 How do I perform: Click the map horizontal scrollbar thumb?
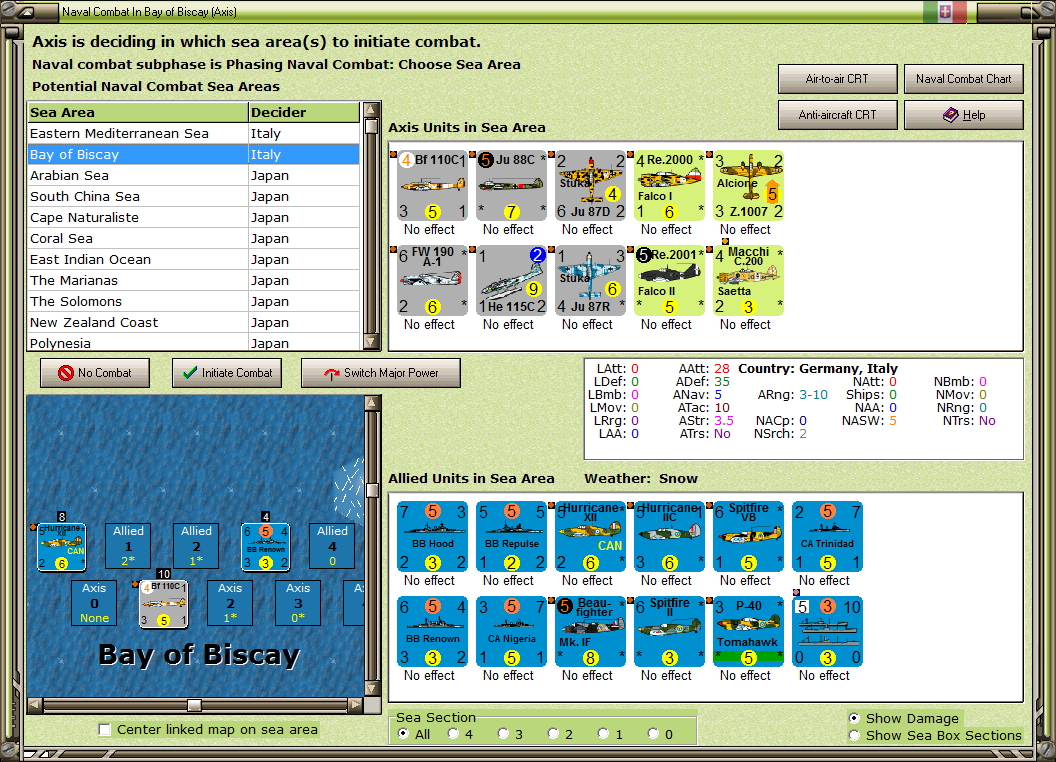click(x=194, y=705)
